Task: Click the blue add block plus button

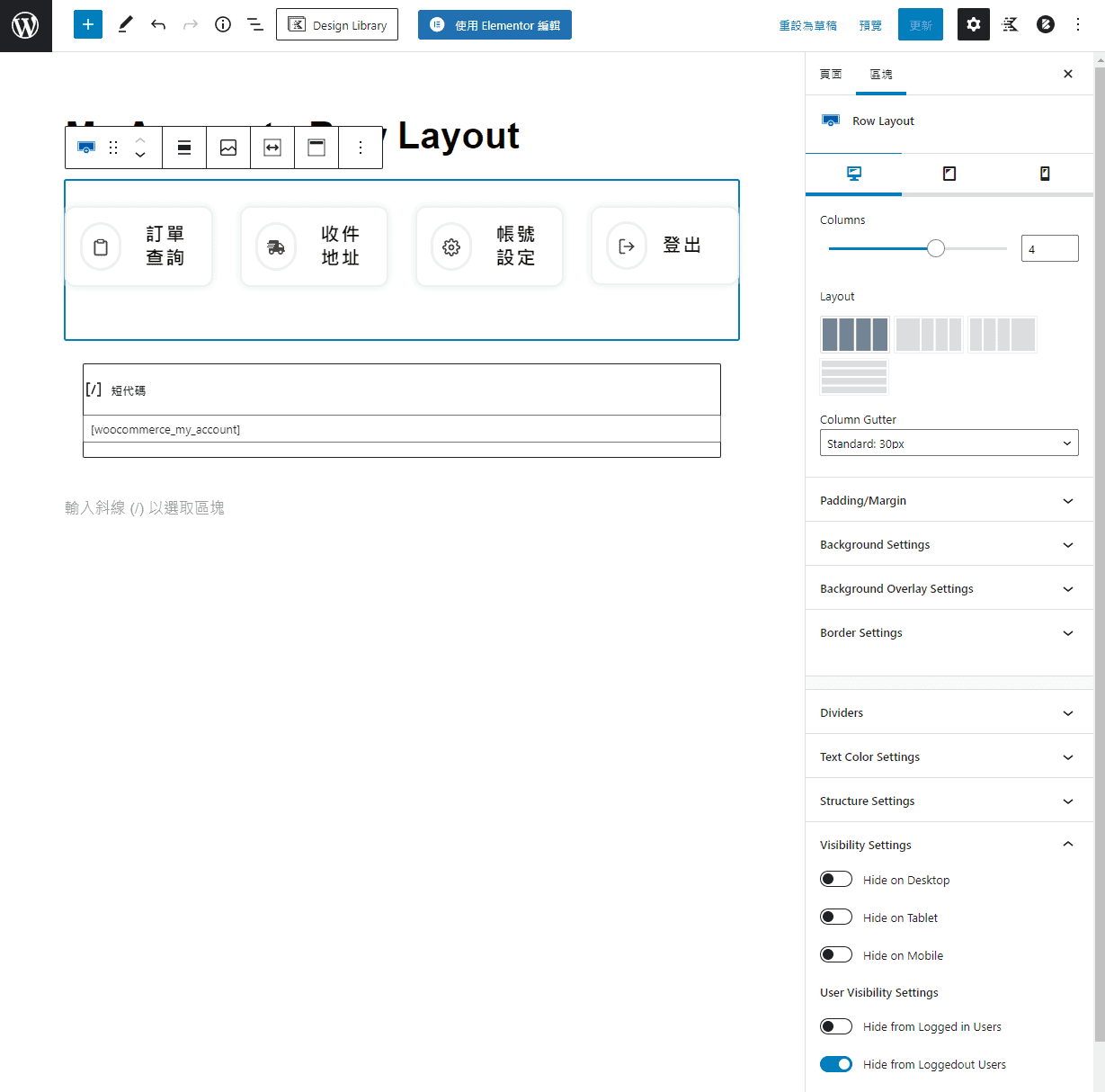Action: pyautogui.click(x=88, y=24)
